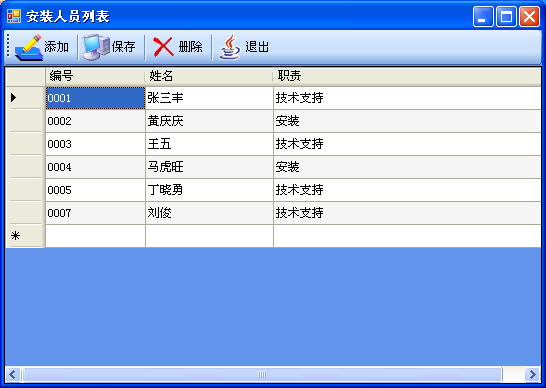546x388 pixels.
Task: Select row 0002 by its row header
Action: point(25,121)
